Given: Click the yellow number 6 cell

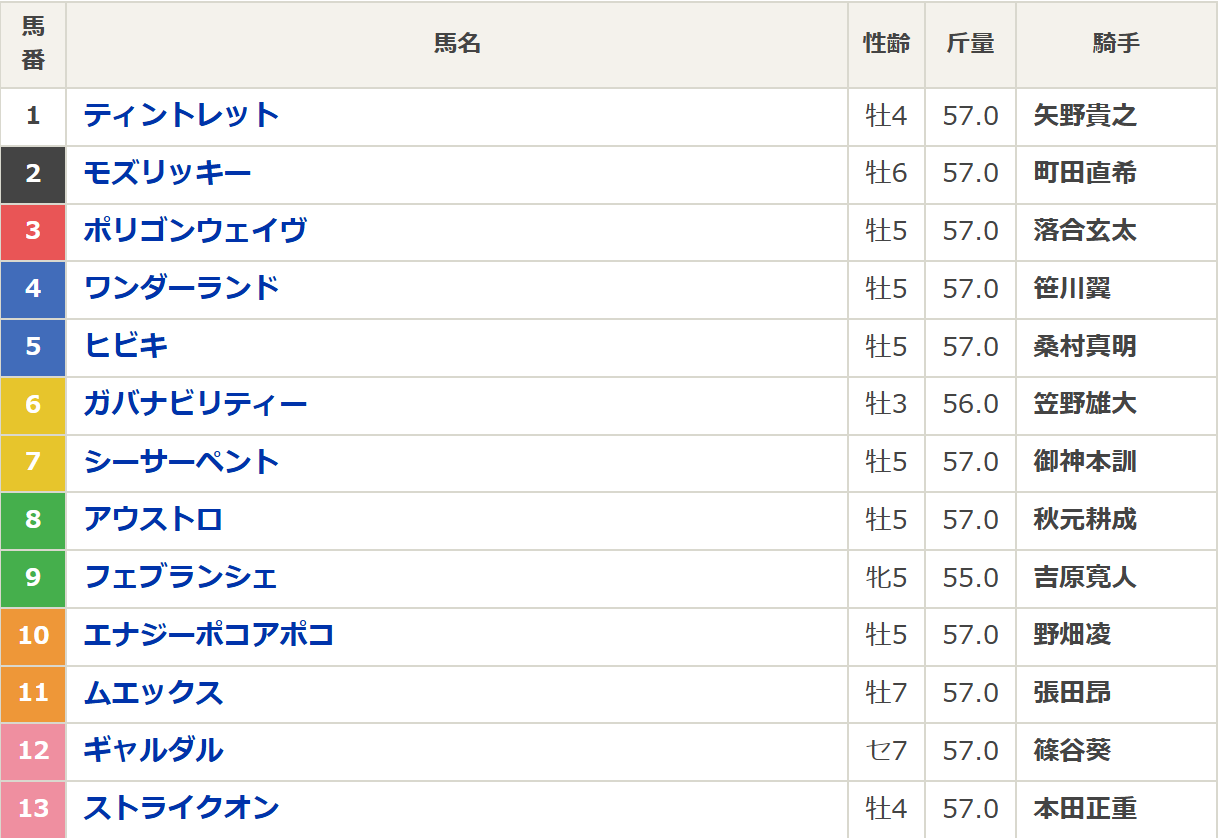Looking at the screenshot, I should tap(33, 404).
